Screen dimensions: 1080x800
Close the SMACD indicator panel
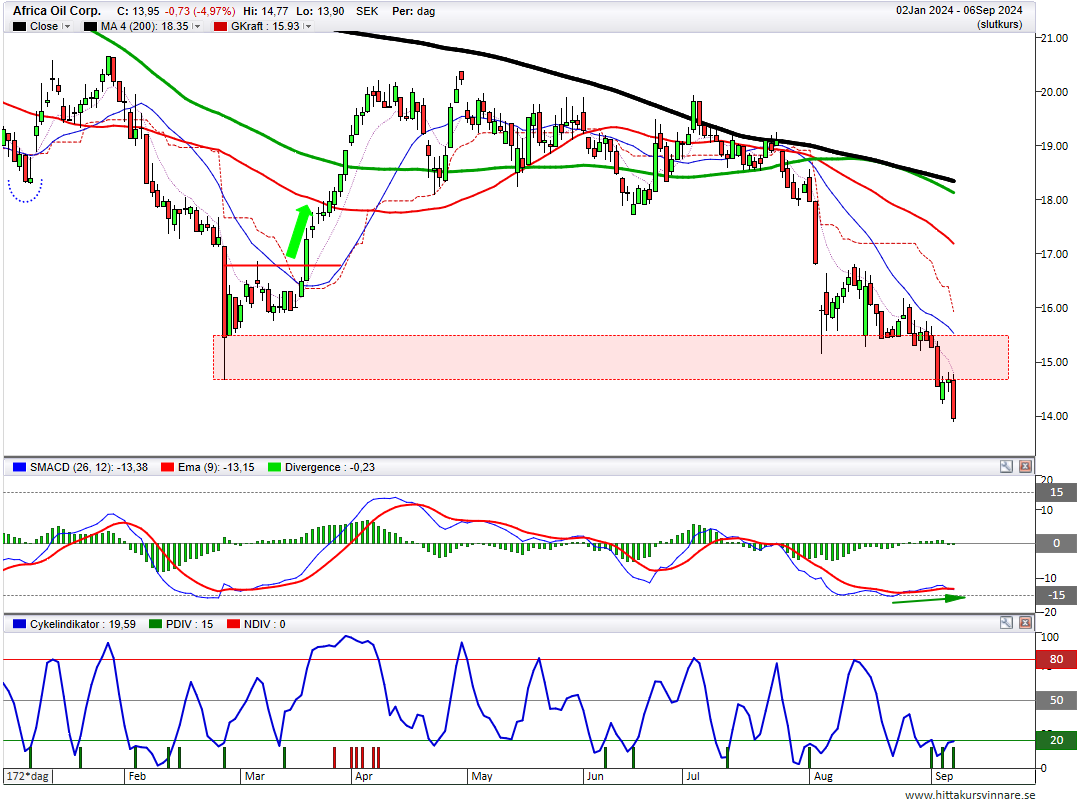coord(1026,466)
